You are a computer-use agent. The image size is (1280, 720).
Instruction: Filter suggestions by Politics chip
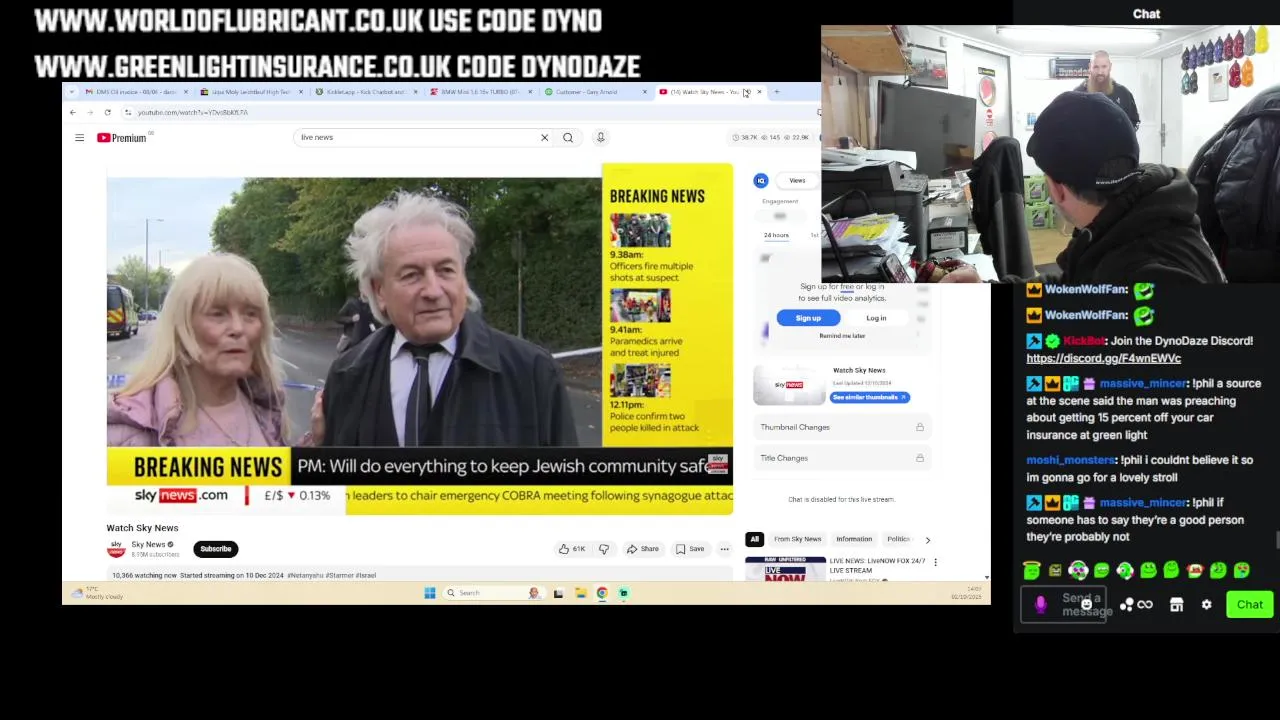click(x=898, y=539)
